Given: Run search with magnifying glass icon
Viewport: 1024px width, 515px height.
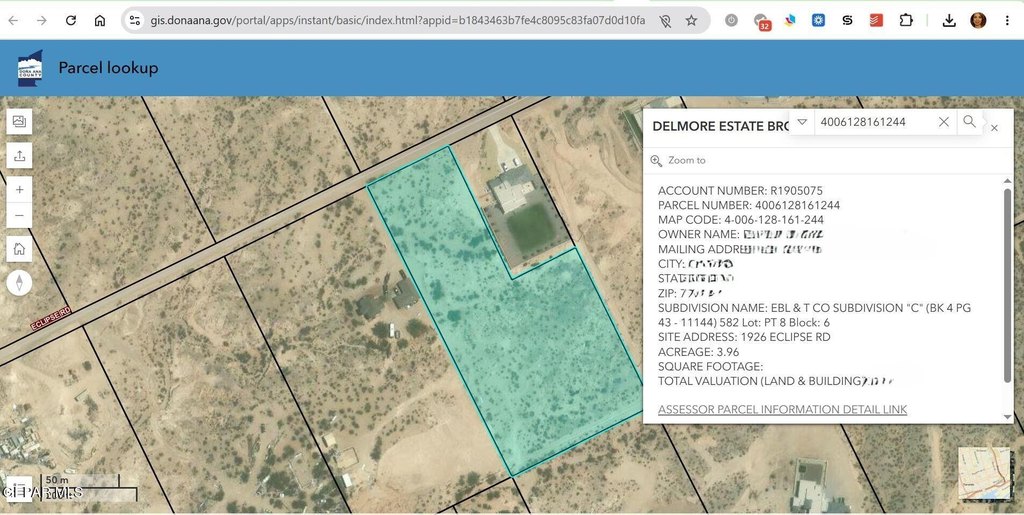Looking at the screenshot, I should coord(969,121).
